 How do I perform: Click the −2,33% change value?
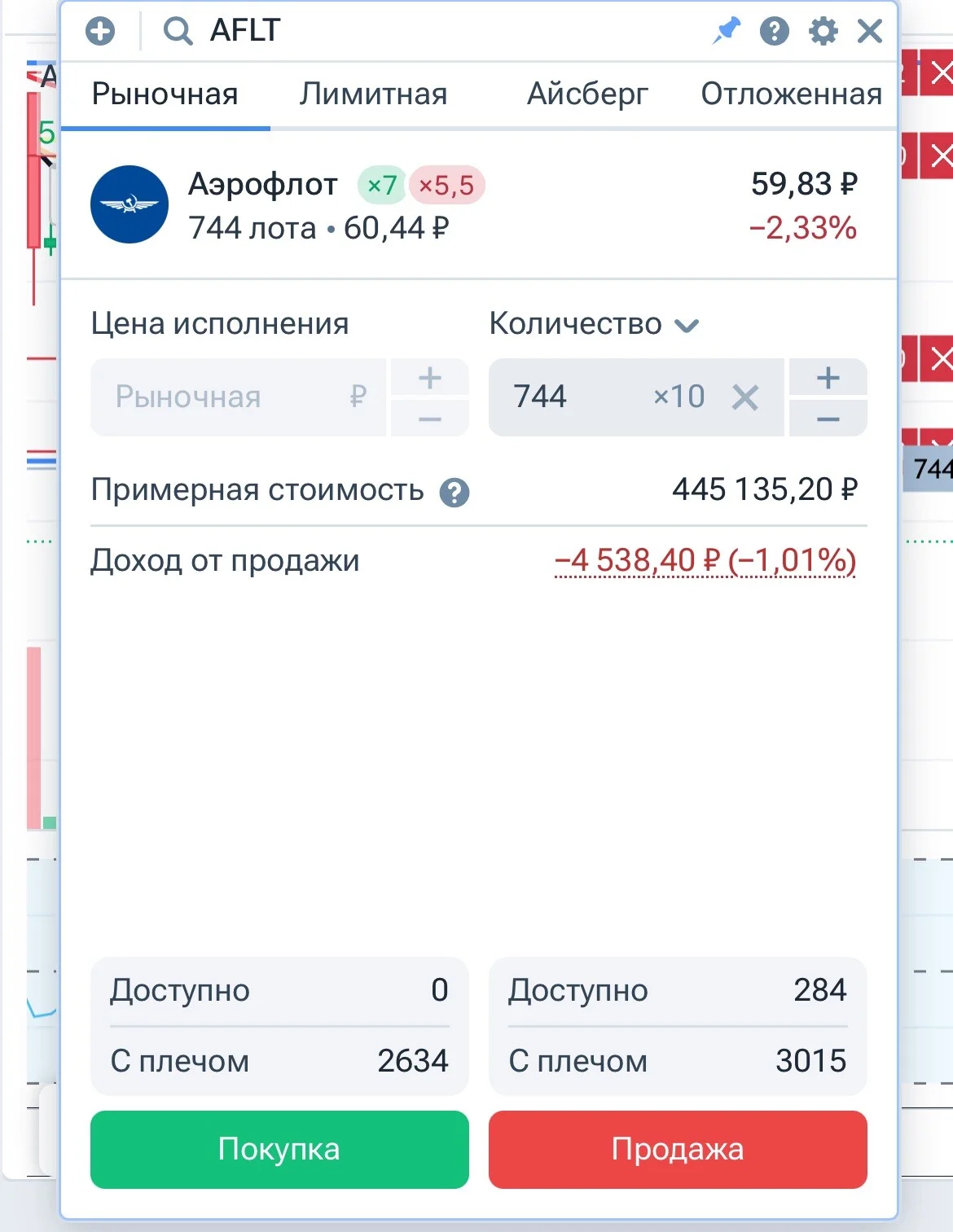(x=802, y=228)
